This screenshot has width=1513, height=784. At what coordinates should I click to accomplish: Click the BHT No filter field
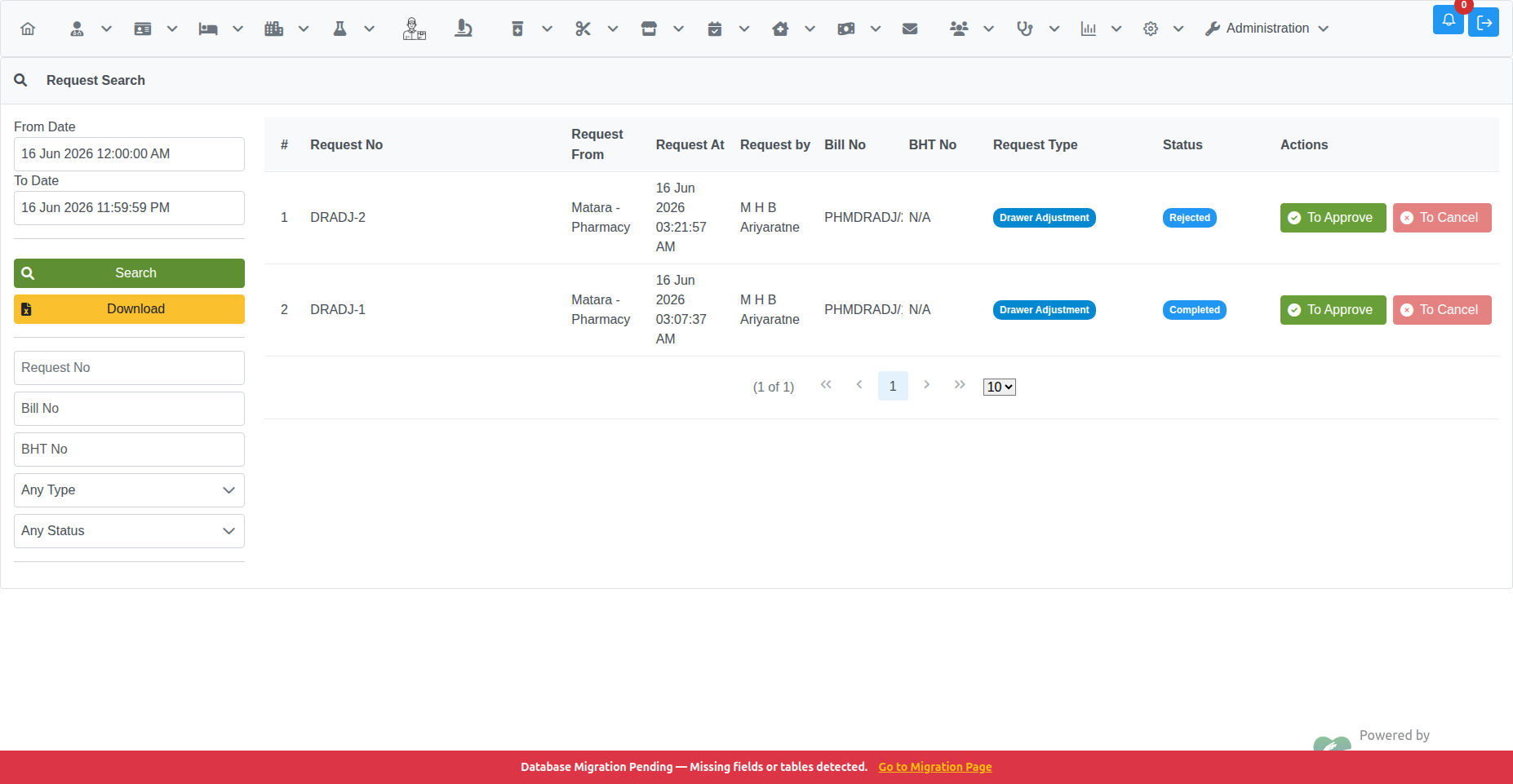129,450
